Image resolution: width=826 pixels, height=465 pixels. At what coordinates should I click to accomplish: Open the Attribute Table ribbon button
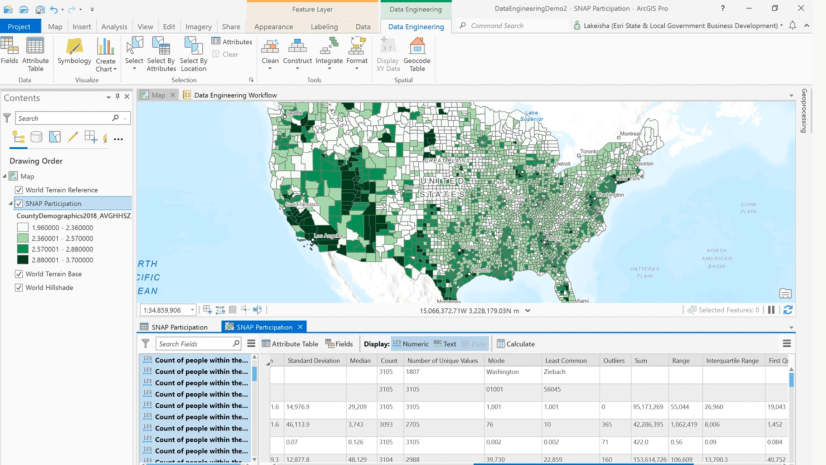(35, 55)
